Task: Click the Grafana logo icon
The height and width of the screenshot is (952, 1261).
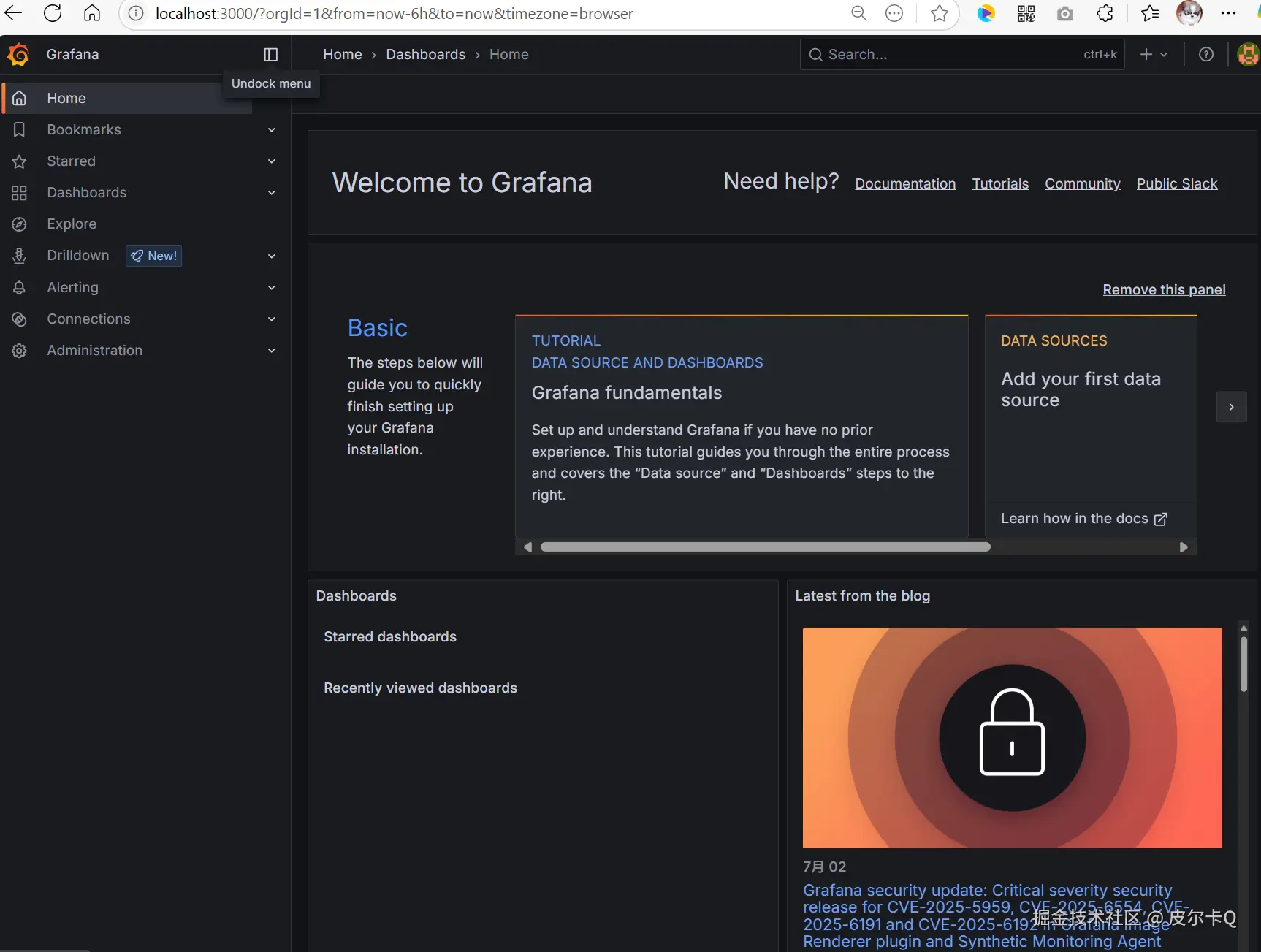Action: point(18,55)
